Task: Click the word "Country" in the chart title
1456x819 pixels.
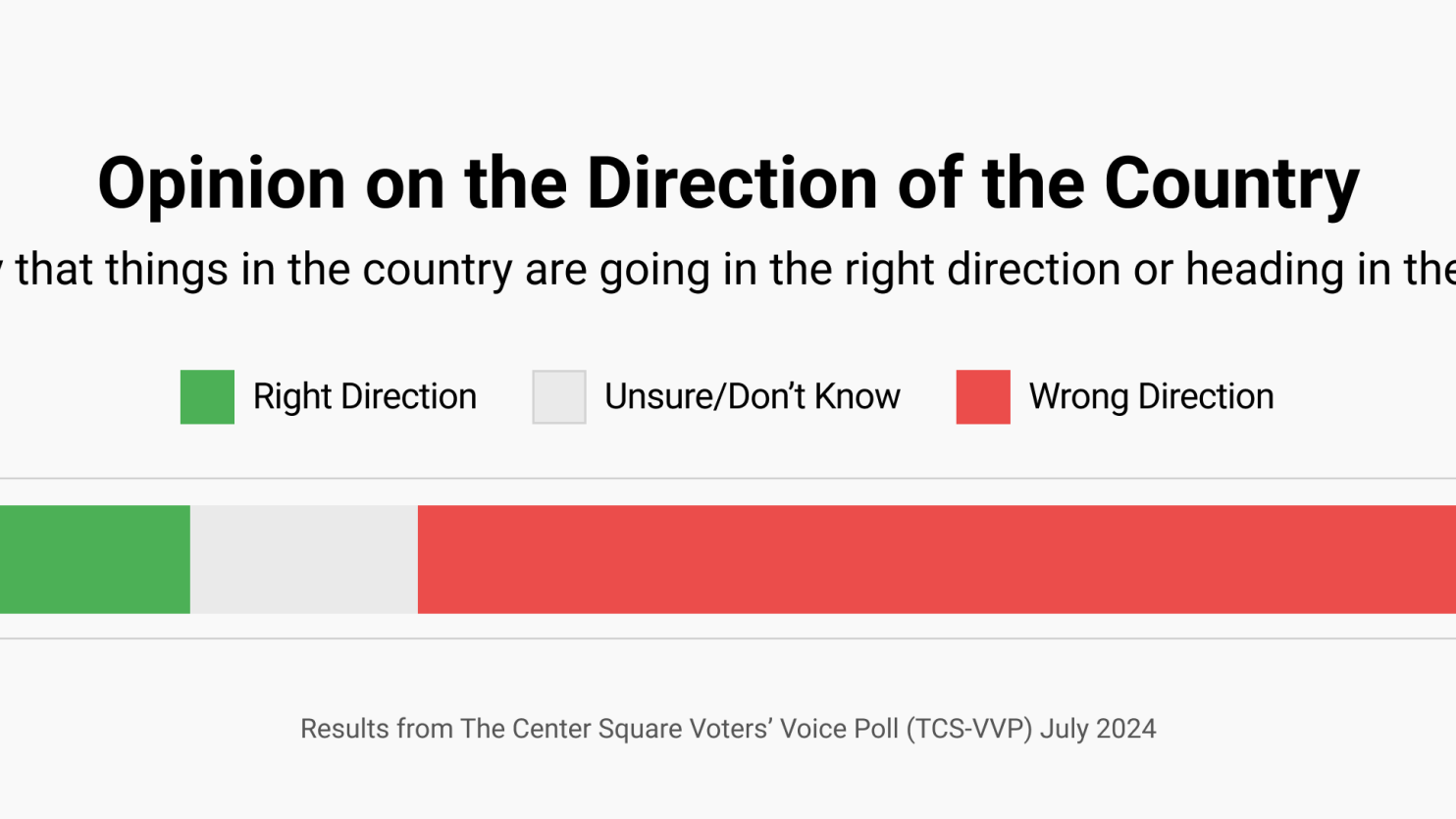Action: (1231, 184)
